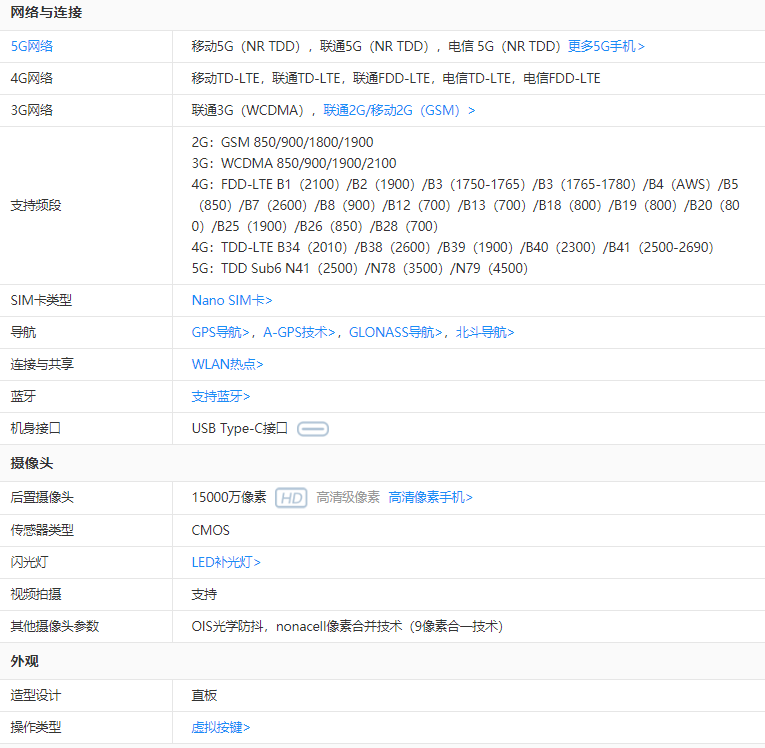Open the Nano SIM卡 link
Screen dimensions: 765x748
click(232, 300)
